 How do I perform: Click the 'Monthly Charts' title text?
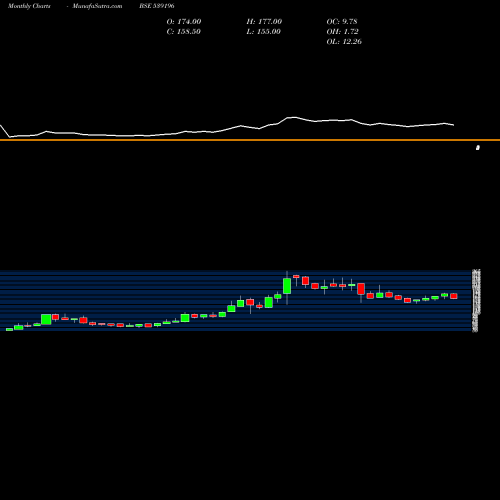point(29,6)
